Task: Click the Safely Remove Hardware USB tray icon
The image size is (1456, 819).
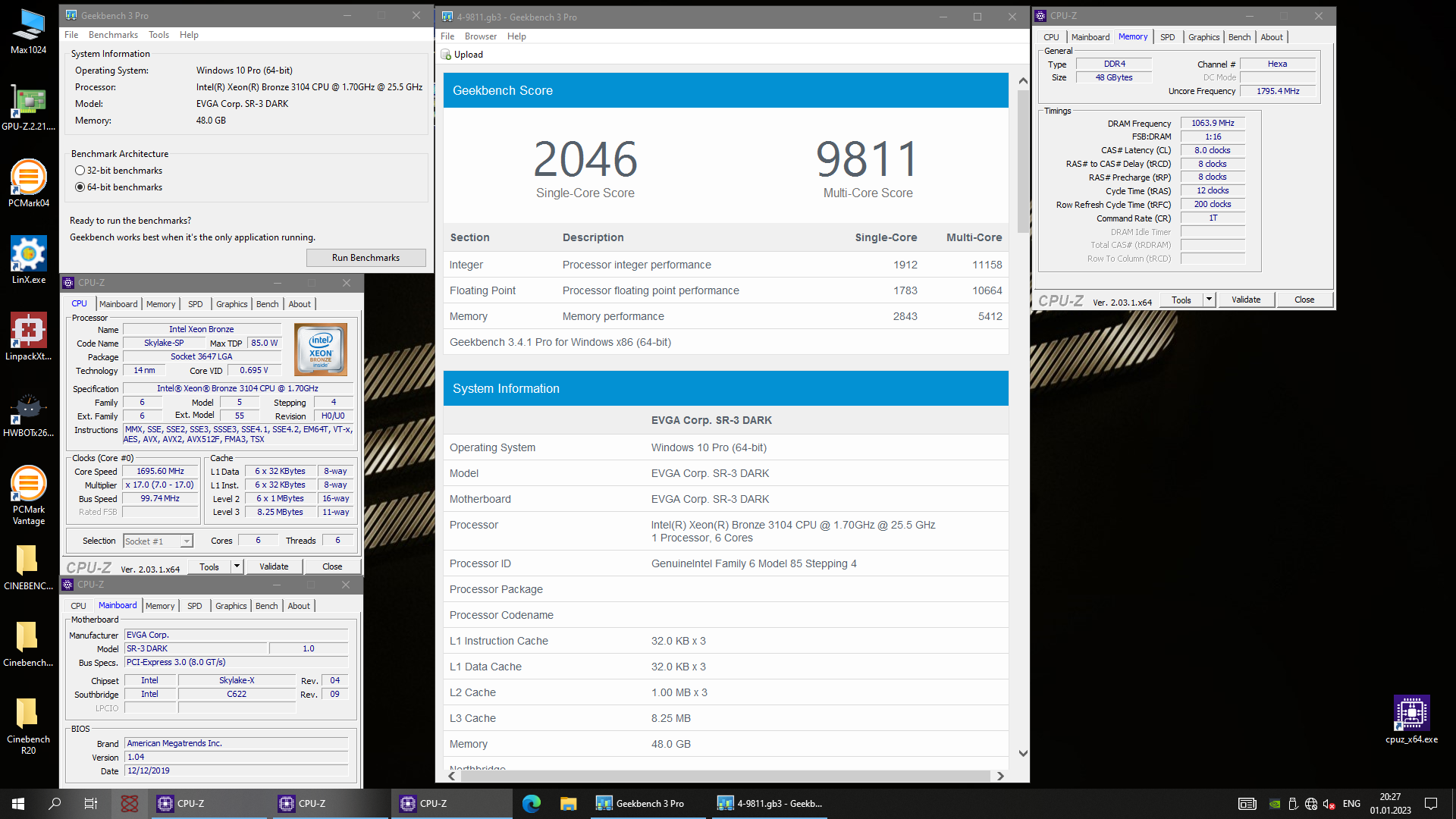Action: (x=1293, y=804)
